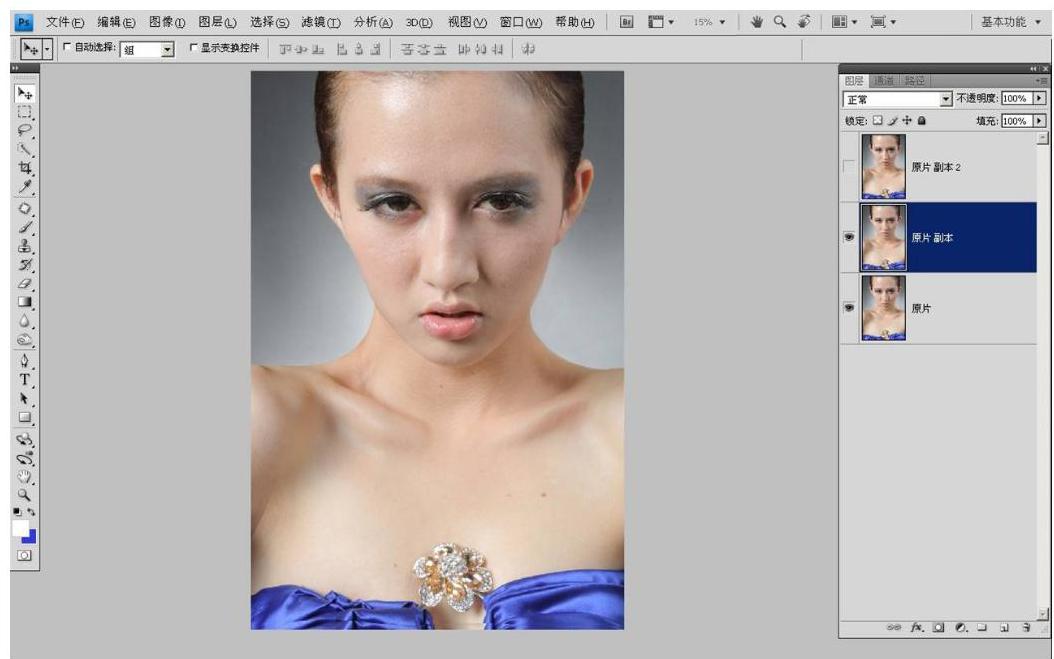Select the Lasso tool
The image size is (1054, 659).
pos(25,130)
